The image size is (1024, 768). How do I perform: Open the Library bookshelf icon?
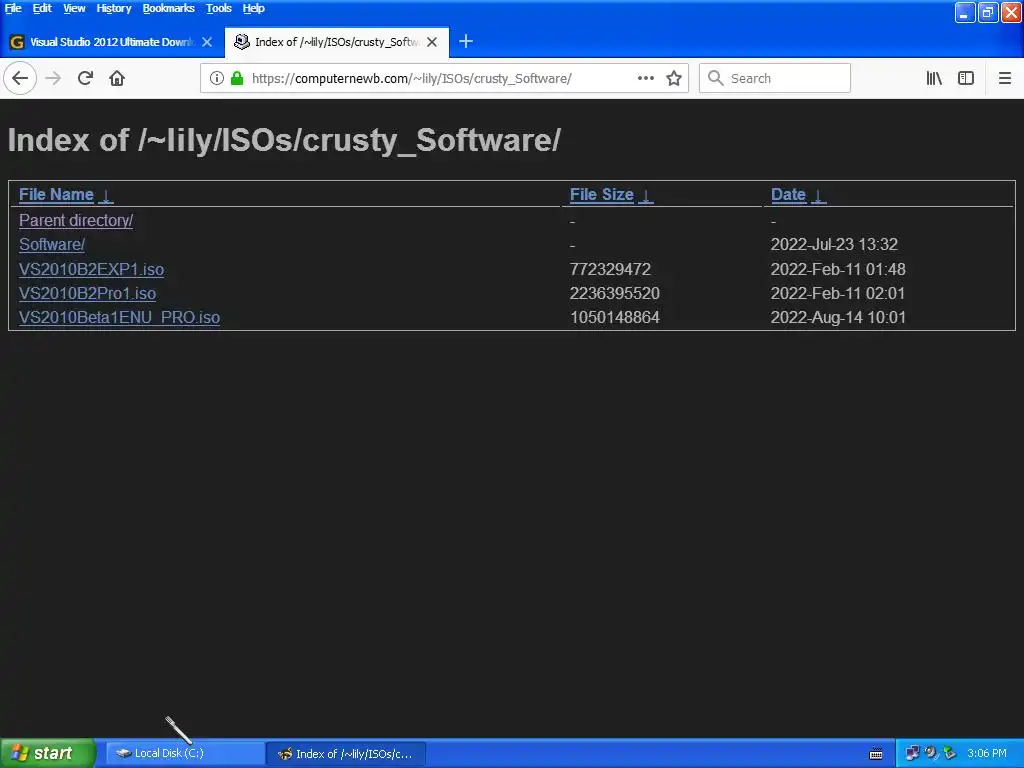tap(934, 78)
